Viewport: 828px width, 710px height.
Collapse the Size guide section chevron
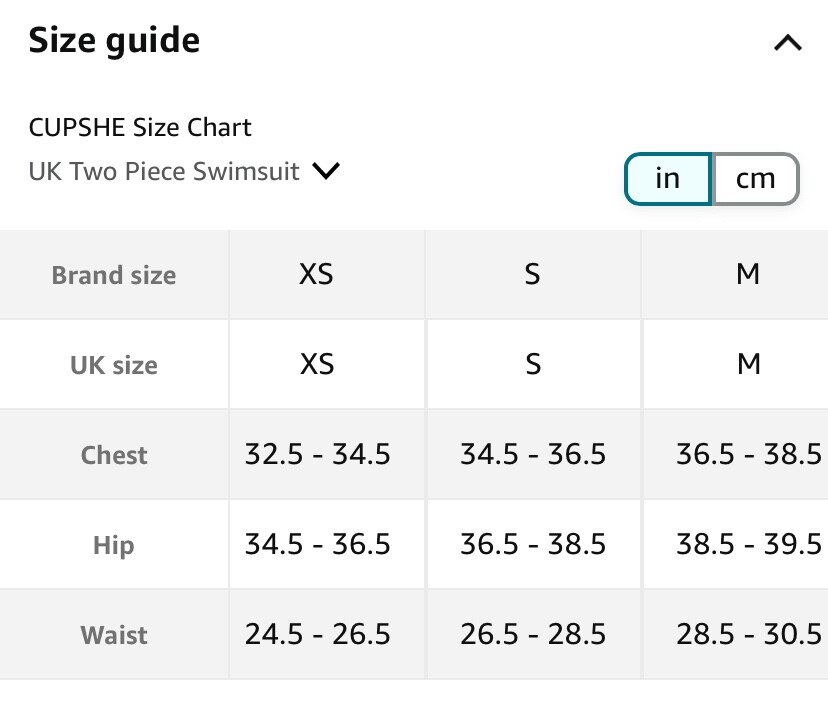(788, 43)
